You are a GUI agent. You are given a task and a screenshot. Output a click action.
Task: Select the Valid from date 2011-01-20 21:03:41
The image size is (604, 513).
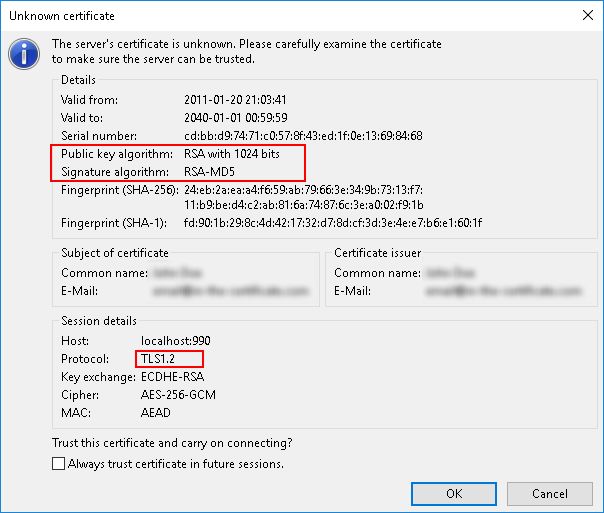pyautogui.click(x=235, y=100)
